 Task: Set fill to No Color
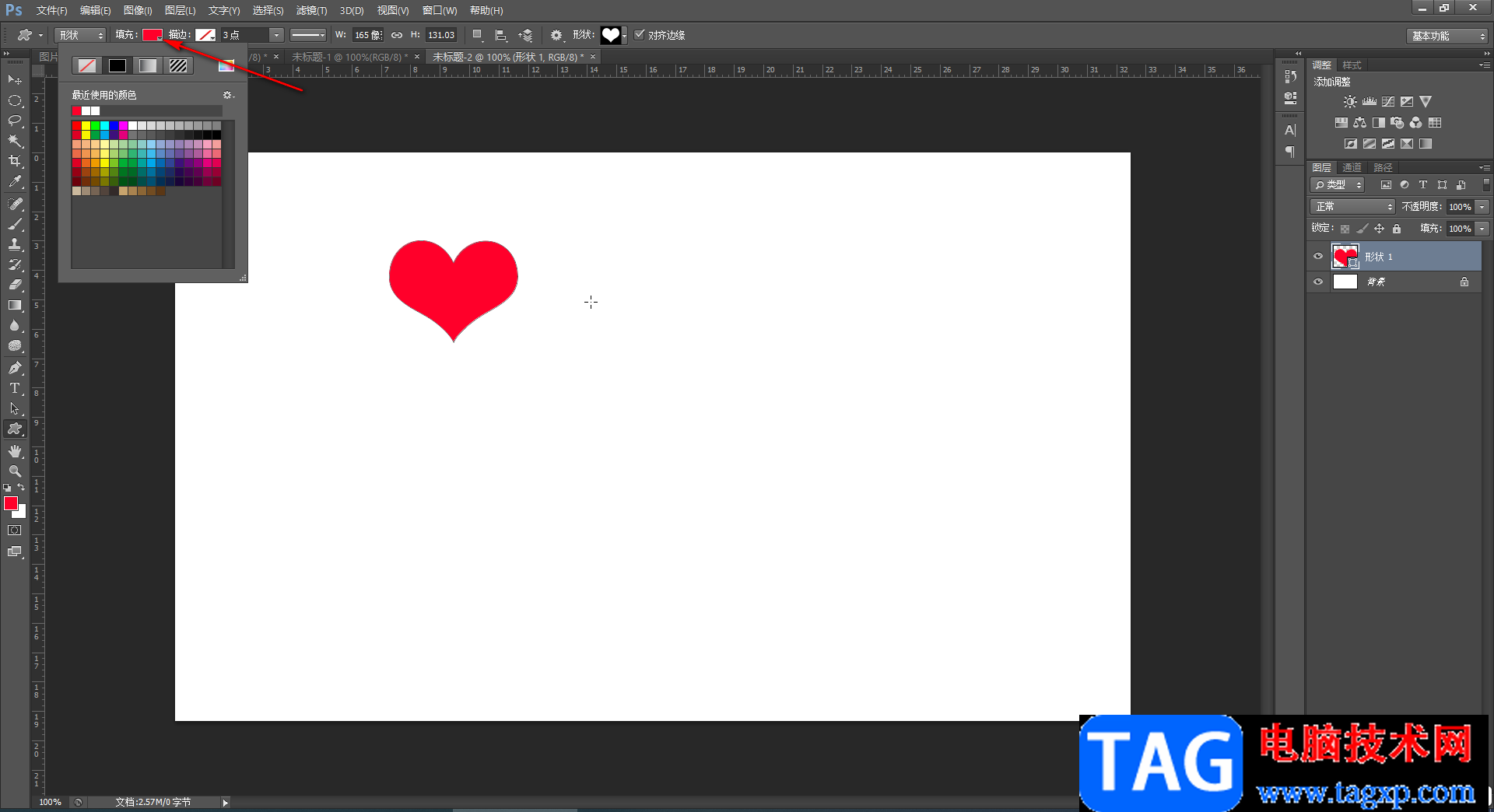coord(87,66)
